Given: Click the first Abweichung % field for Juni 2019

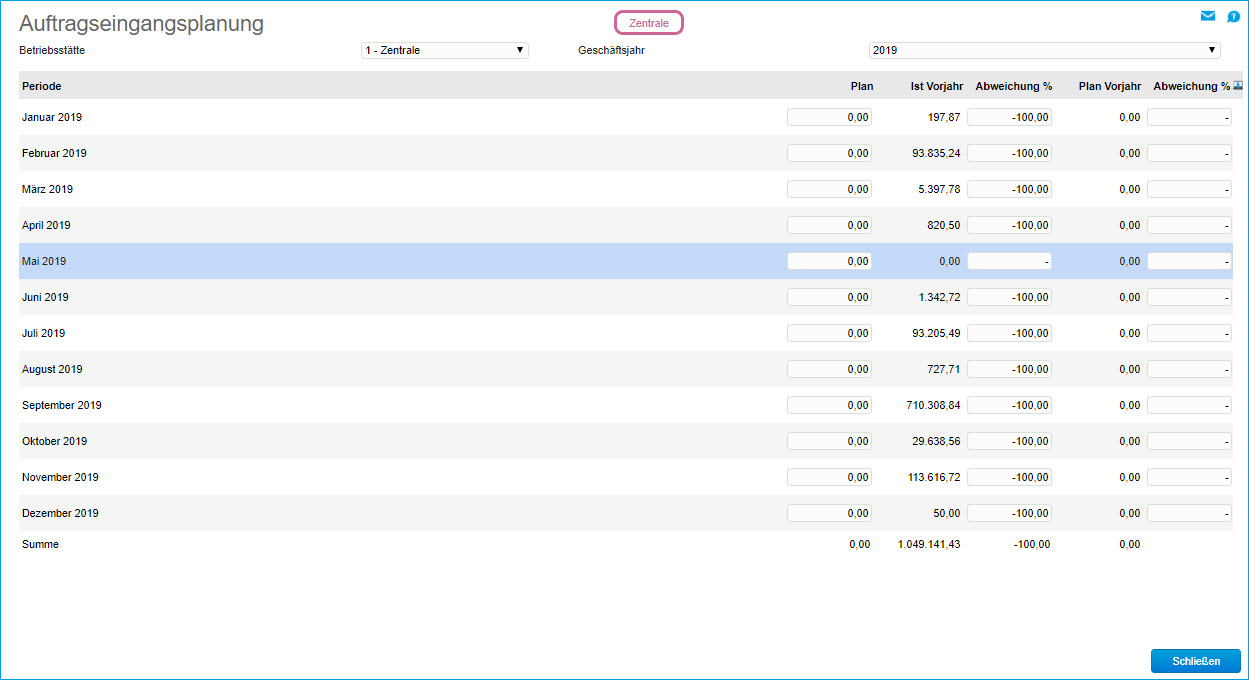Looking at the screenshot, I should (x=1009, y=297).
